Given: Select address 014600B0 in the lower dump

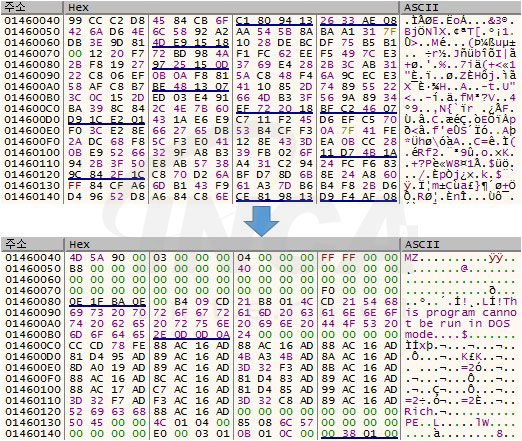Looking at the screenshot, I should click(33, 335).
